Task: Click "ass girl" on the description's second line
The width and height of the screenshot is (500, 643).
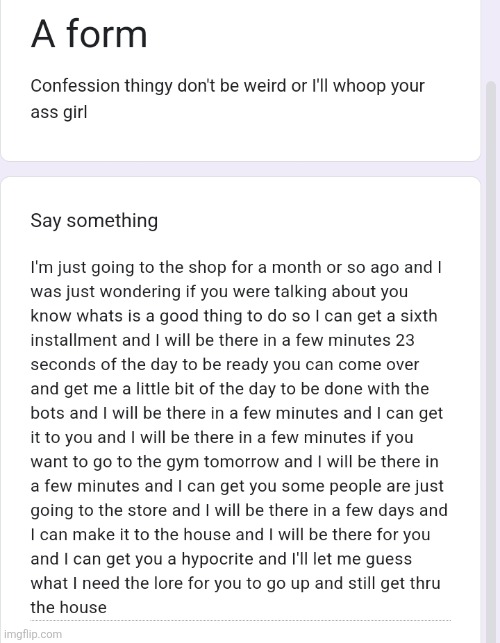Action: tap(59, 112)
